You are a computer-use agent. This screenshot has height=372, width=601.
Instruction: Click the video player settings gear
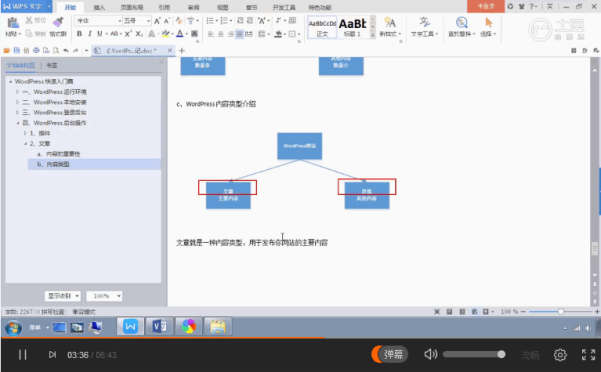[x=560, y=355]
